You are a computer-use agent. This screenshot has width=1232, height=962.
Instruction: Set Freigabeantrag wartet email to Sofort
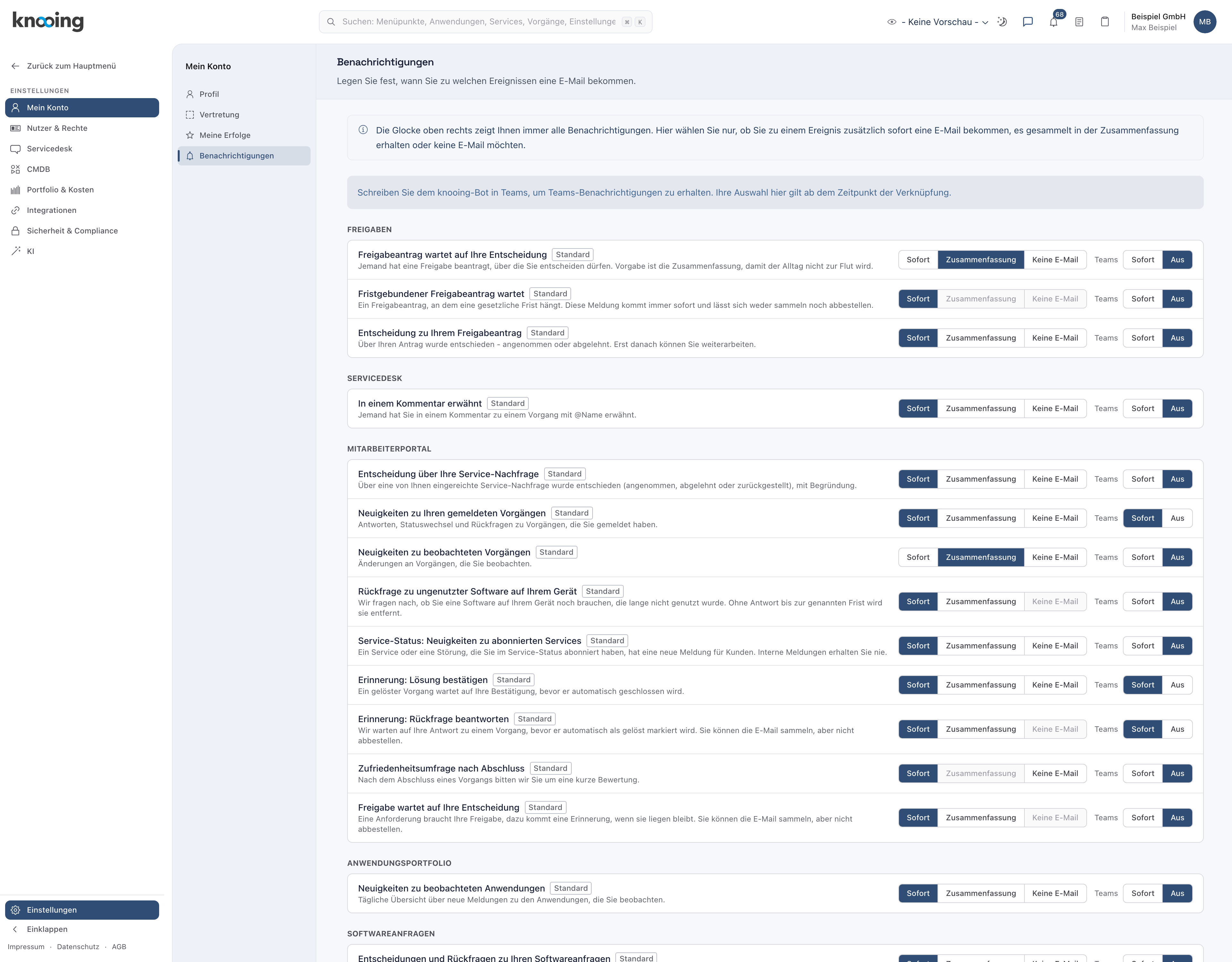918,260
